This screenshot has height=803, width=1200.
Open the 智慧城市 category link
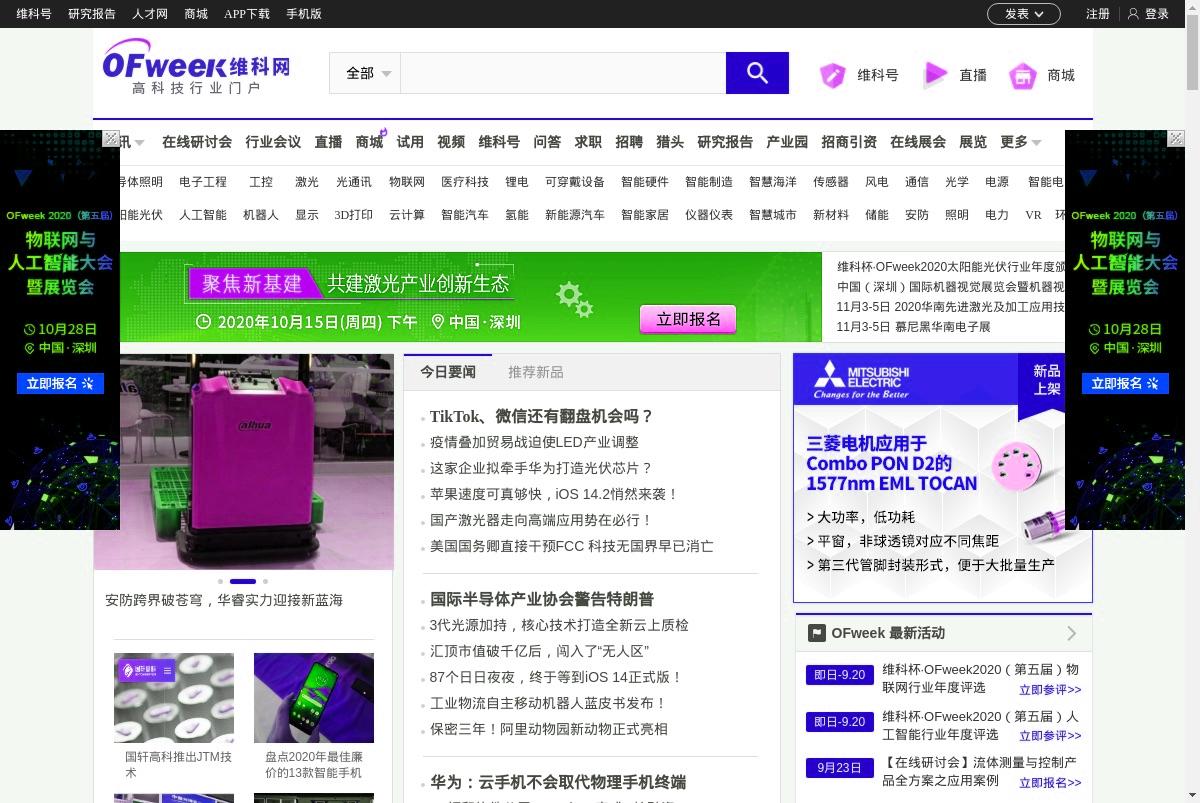pyautogui.click(x=773, y=215)
